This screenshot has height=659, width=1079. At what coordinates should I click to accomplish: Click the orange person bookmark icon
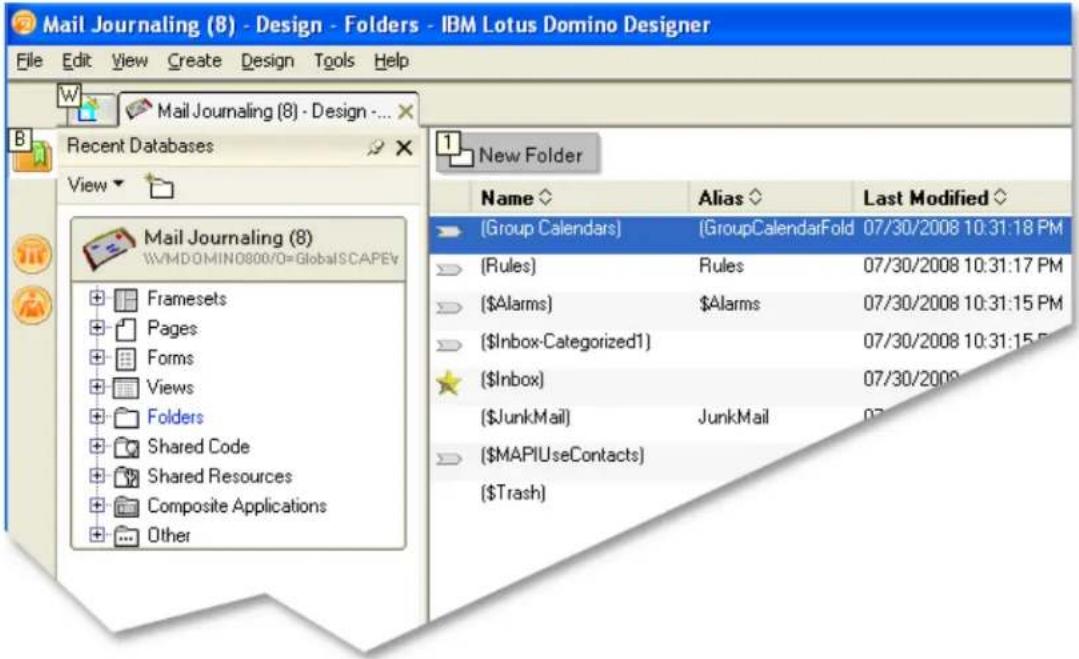[x=32, y=306]
